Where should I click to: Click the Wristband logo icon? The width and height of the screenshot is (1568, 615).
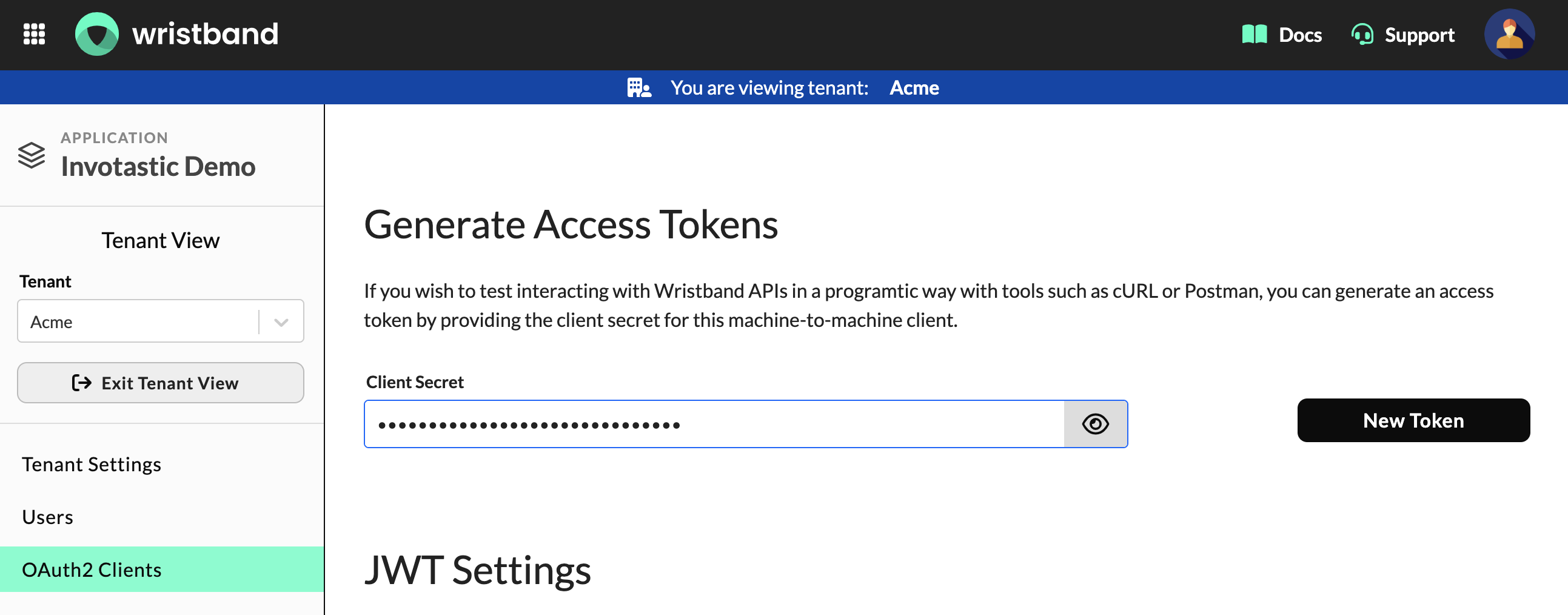point(97,34)
